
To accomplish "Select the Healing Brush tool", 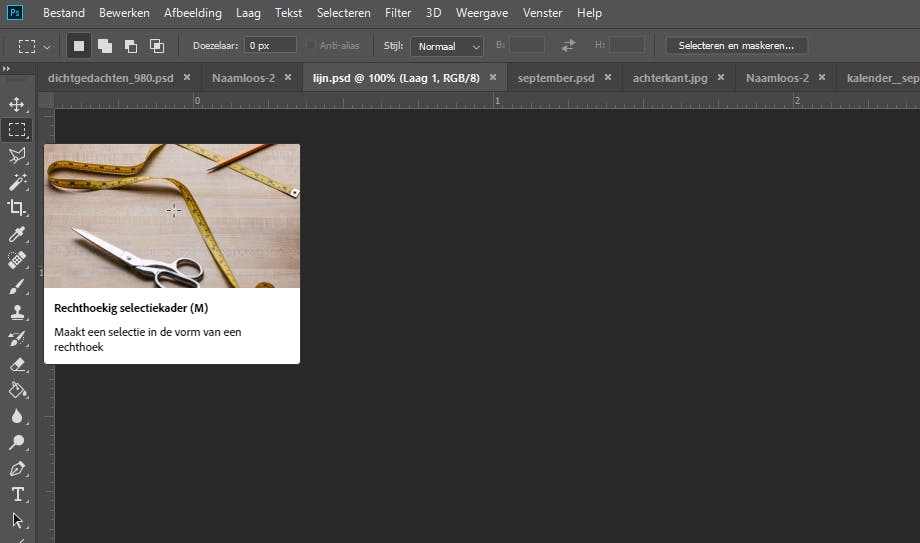I will tap(16, 260).
